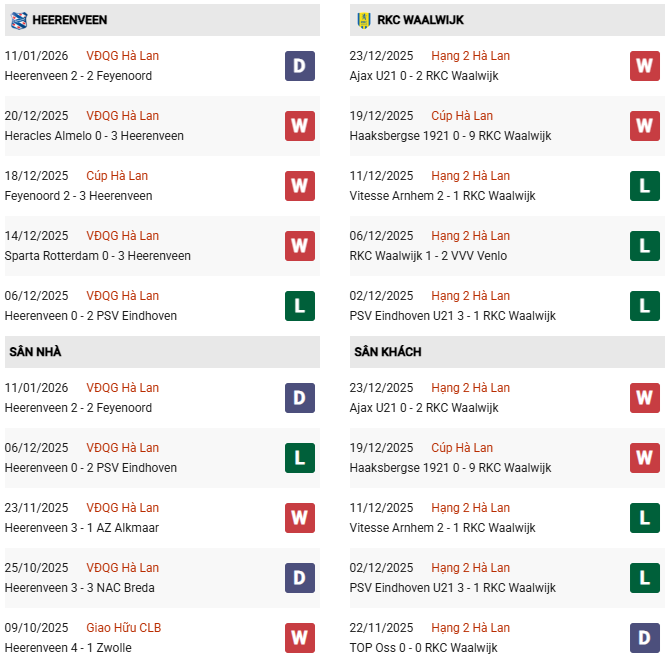Click the W badge for Heerenveen 4 - 1 Zwolle
Screen dimensions: 669x670
[x=300, y=638]
